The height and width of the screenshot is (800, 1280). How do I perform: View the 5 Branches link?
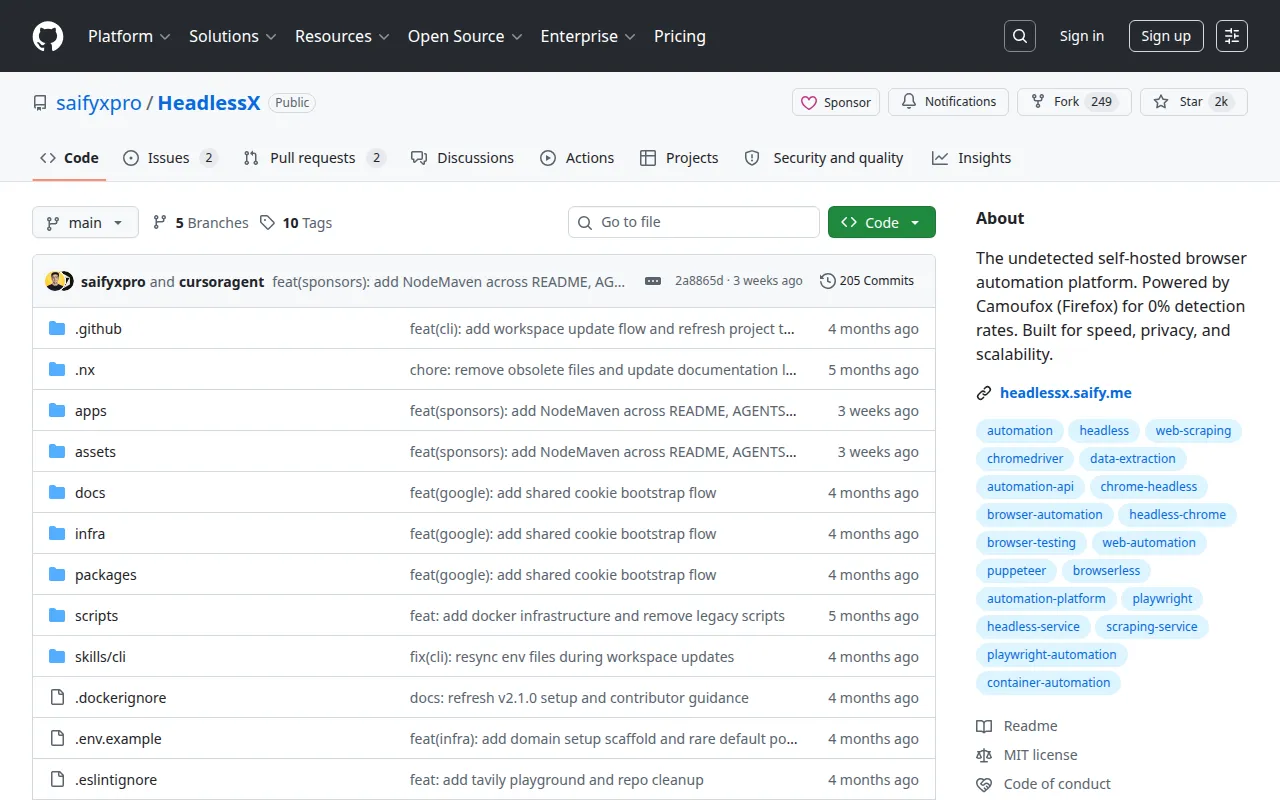click(x=200, y=223)
